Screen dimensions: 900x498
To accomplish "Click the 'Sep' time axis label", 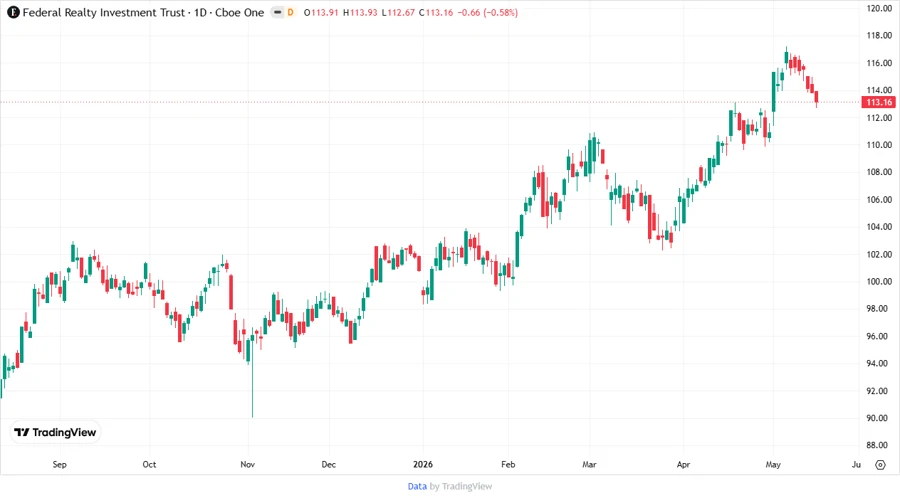I will [x=60, y=465].
